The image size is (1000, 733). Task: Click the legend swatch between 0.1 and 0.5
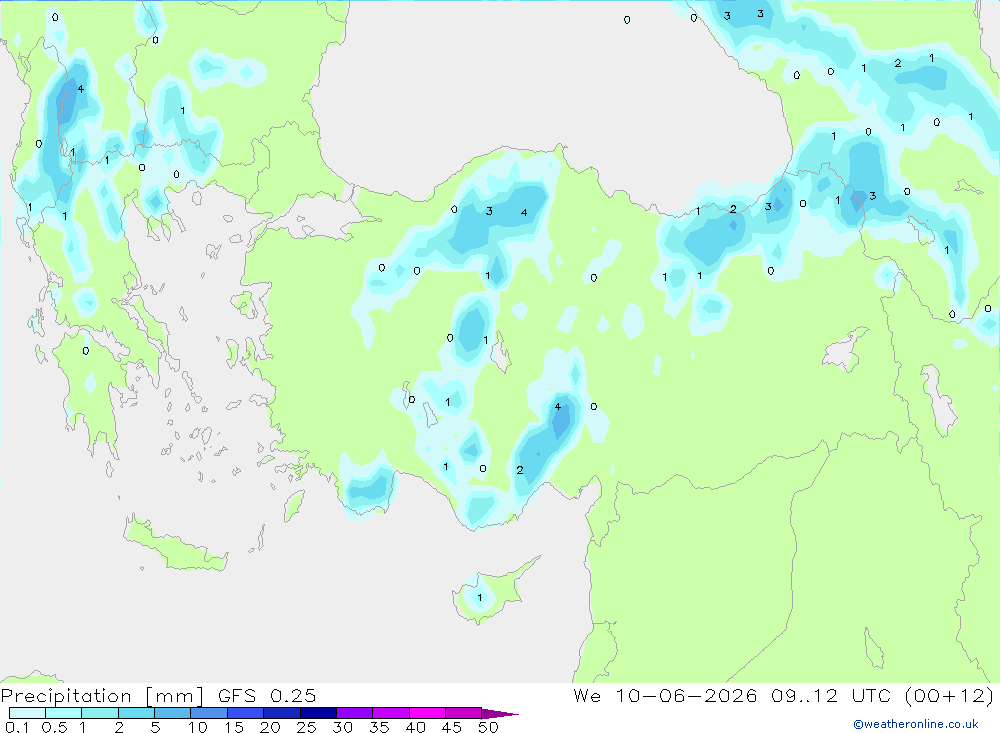27,713
